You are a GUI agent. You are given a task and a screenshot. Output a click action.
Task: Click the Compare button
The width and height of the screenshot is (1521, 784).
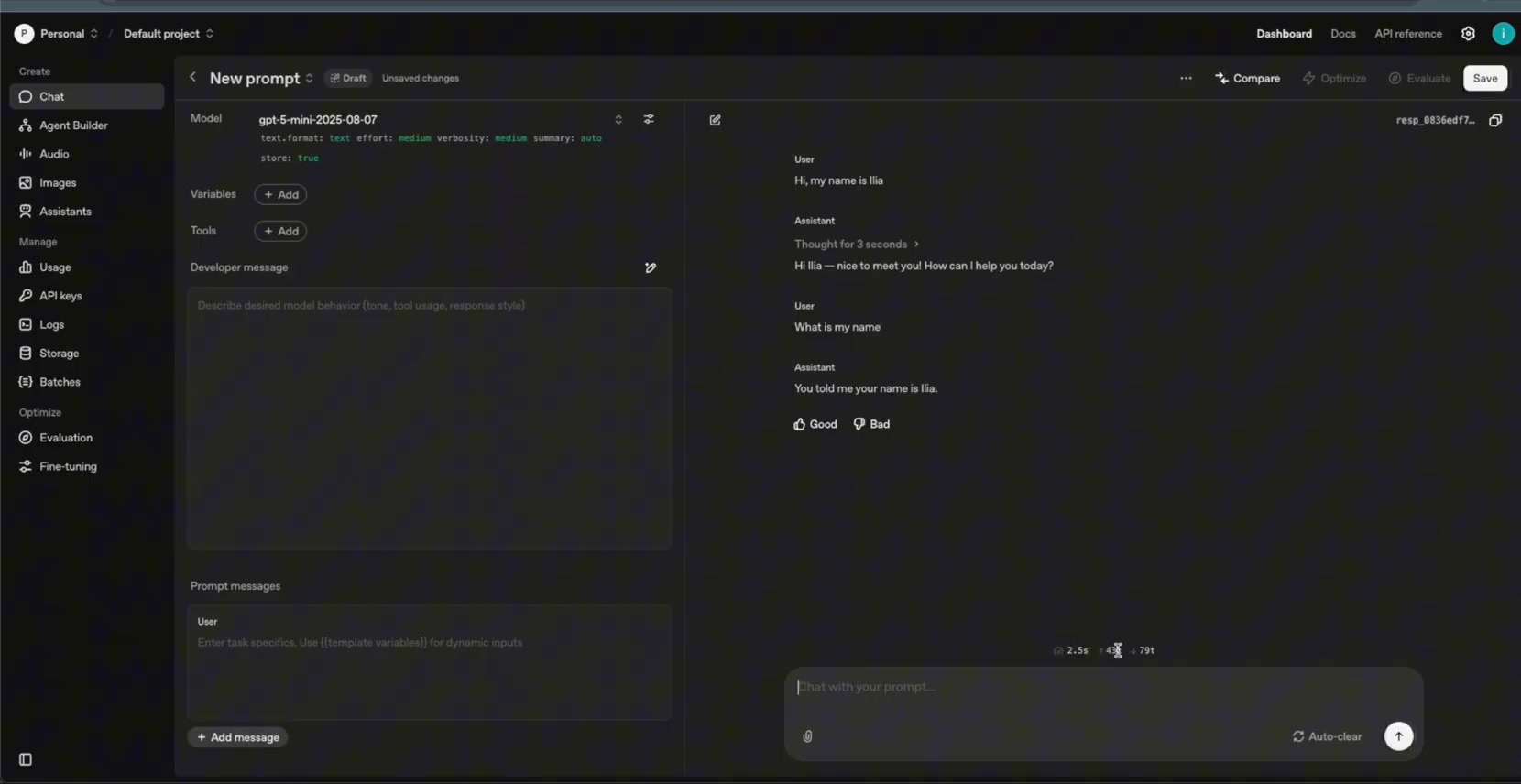click(x=1247, y=79)
